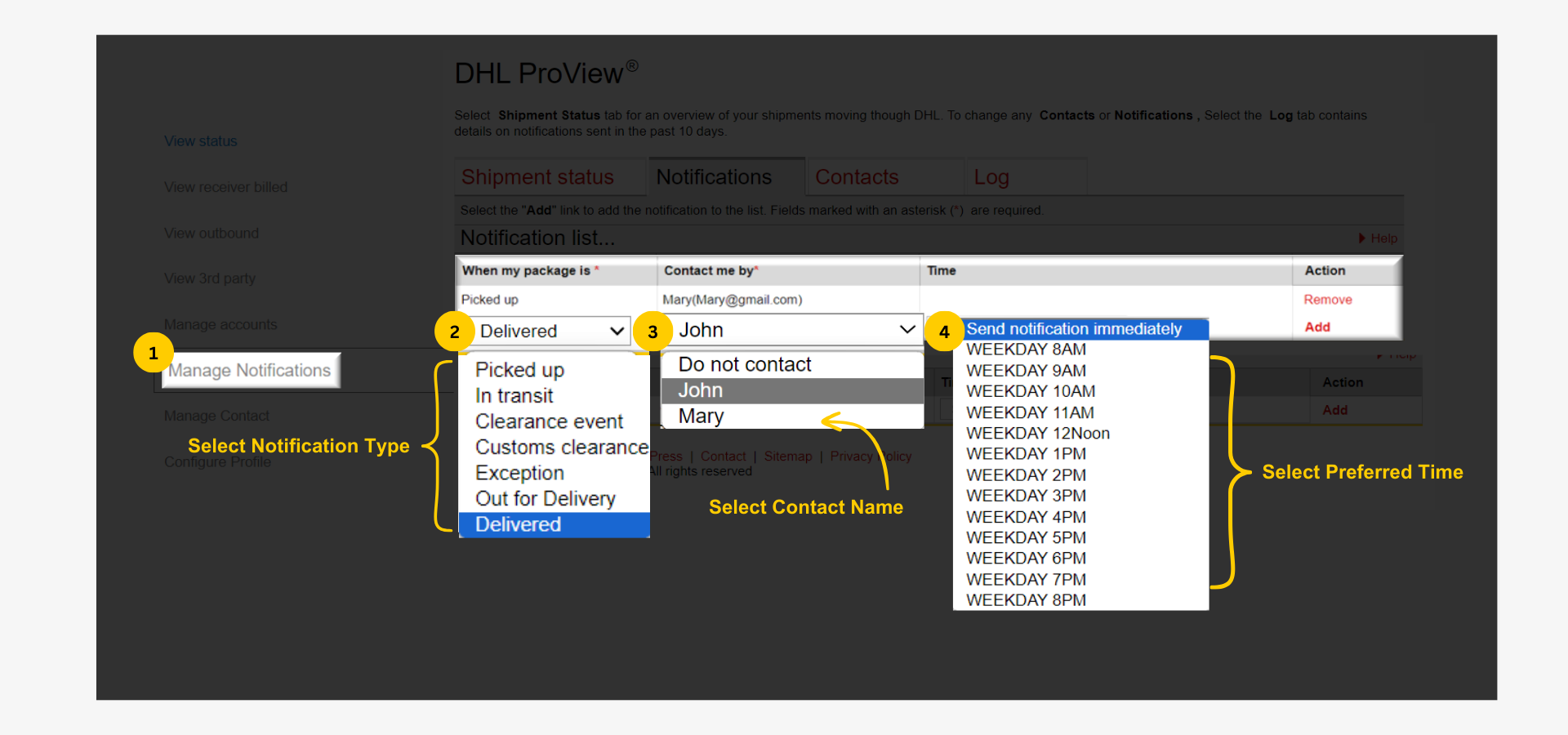Click the Help arrow icon

click(1362, 238)
